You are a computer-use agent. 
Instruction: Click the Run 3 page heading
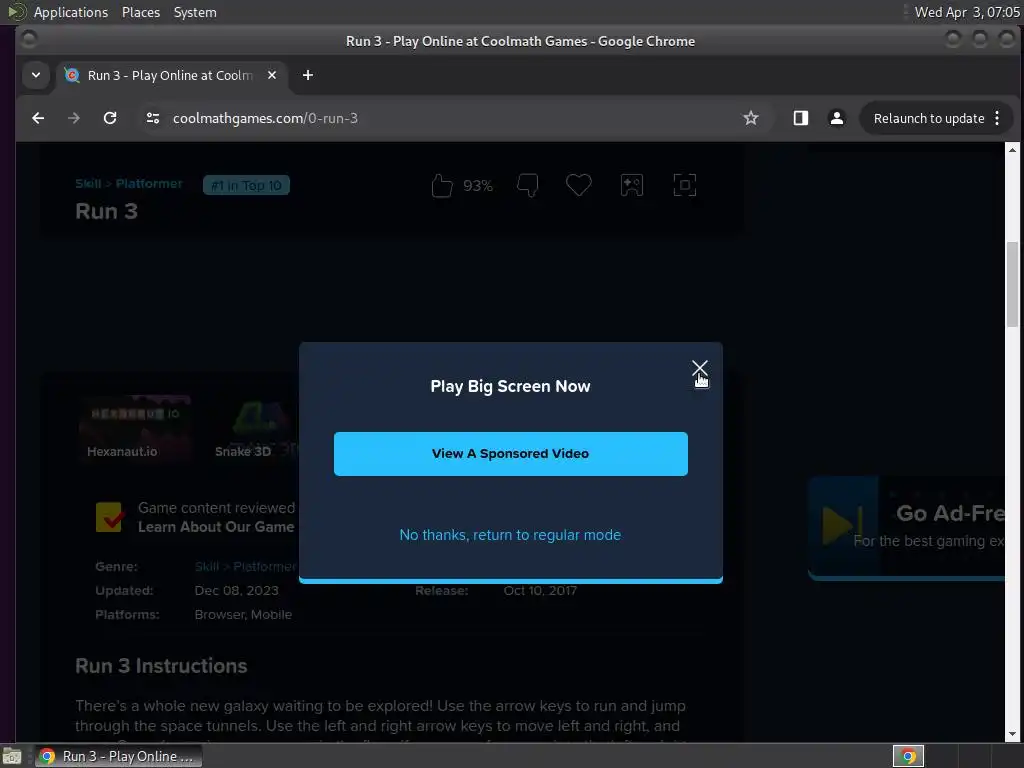pos(106,211)
